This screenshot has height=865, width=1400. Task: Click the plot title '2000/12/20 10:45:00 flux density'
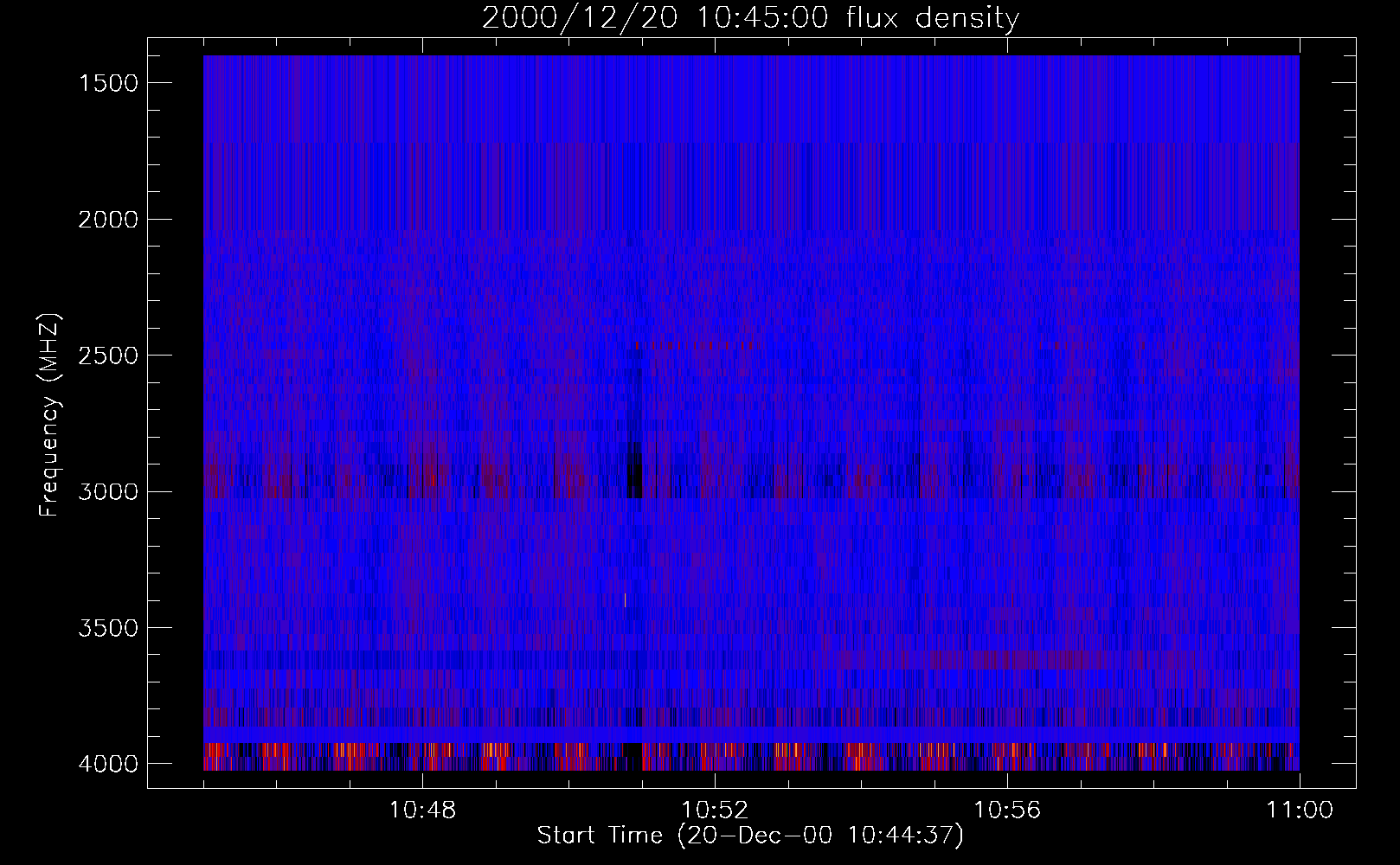point(750,18)
